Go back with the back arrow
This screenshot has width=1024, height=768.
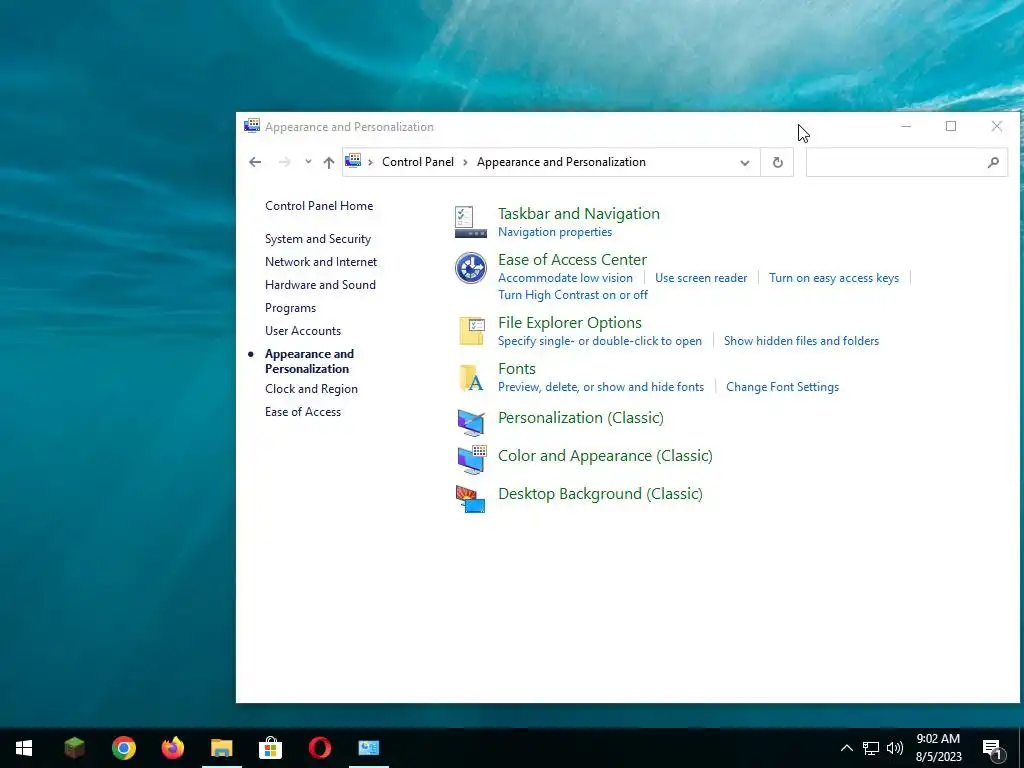point(255,162)
